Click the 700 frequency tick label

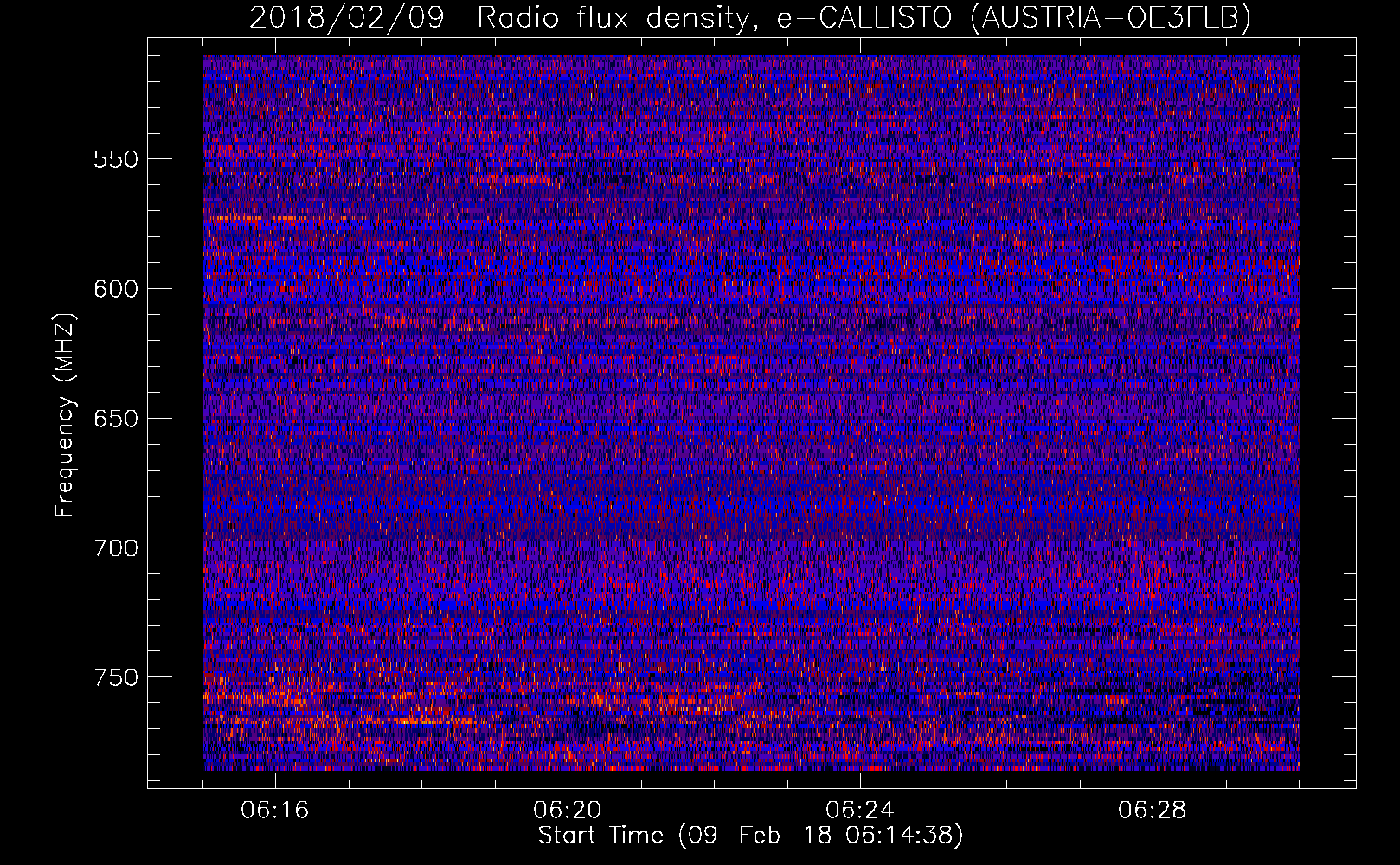(x=116, y=548)
